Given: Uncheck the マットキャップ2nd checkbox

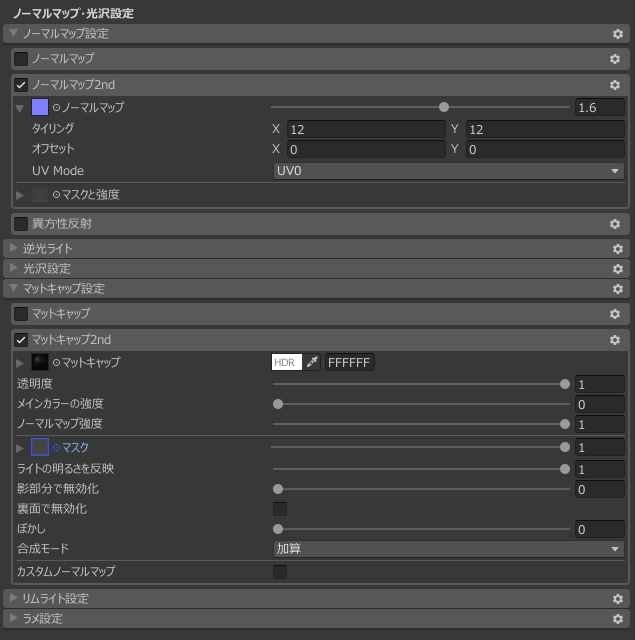Looking at the screenshot, I should [x=21, y=340].
